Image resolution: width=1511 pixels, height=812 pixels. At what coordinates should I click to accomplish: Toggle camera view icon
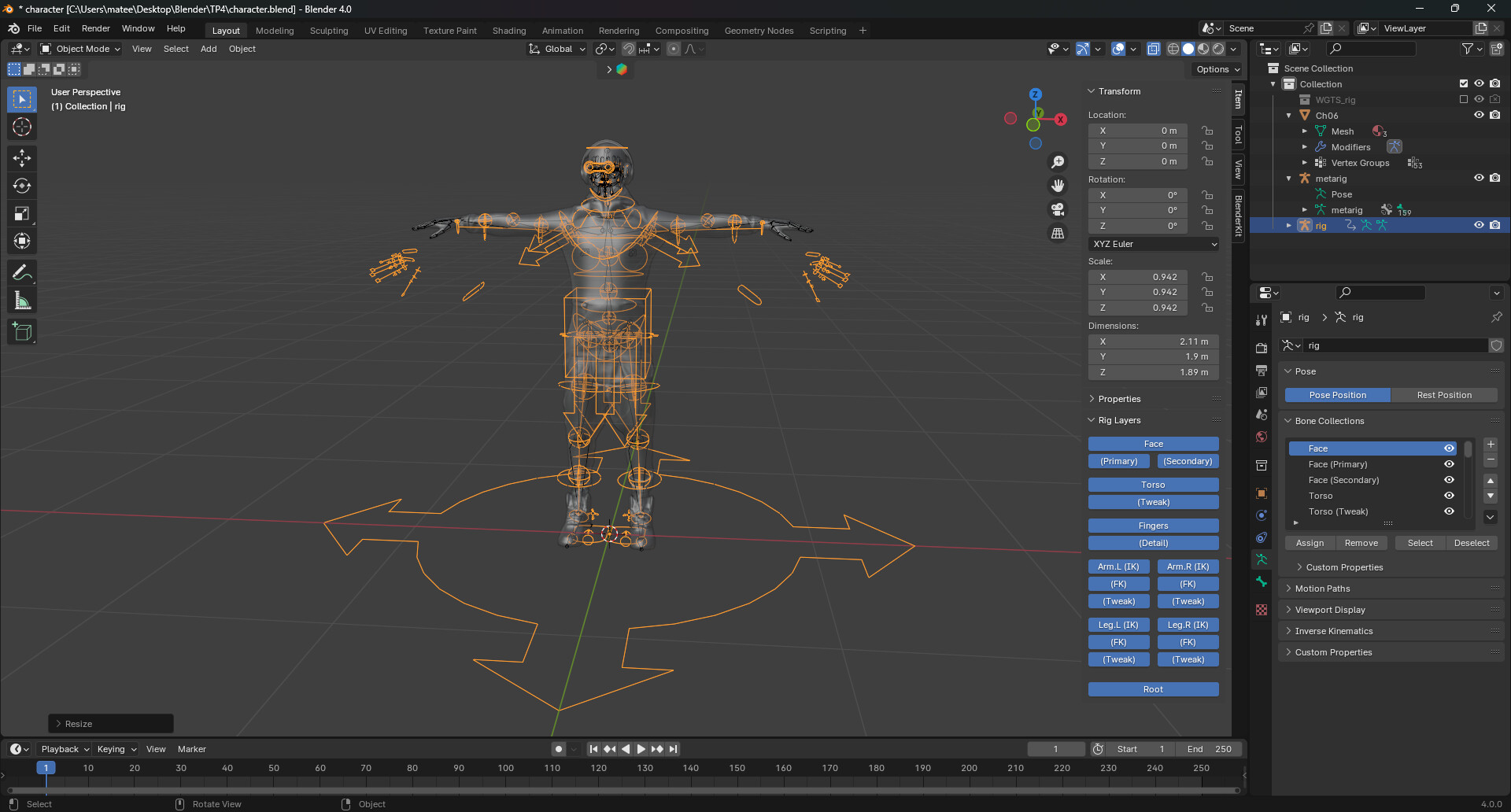[x=1058, y=209]
